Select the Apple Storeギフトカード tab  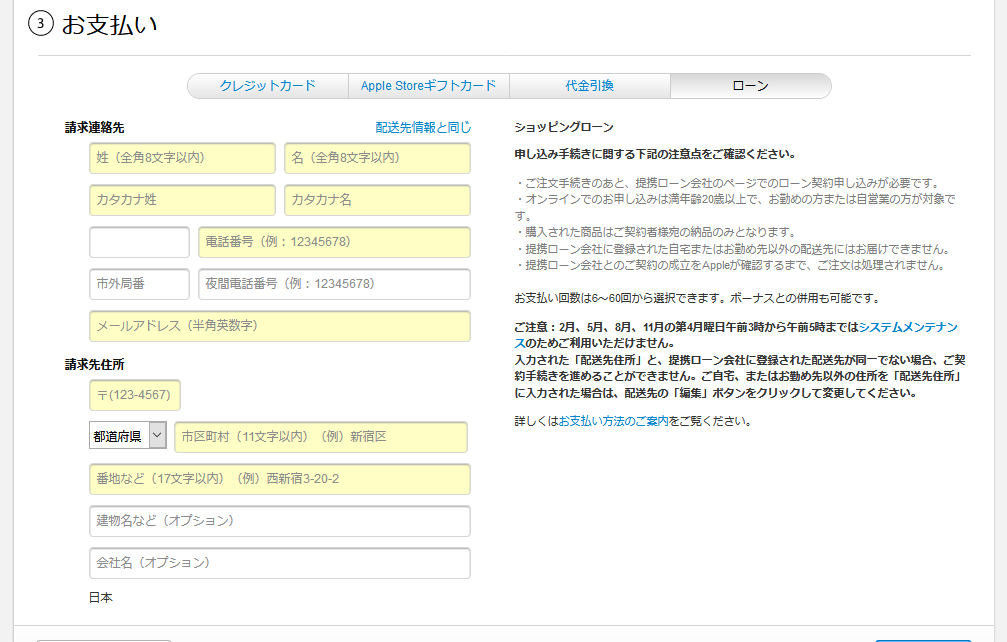429,86
